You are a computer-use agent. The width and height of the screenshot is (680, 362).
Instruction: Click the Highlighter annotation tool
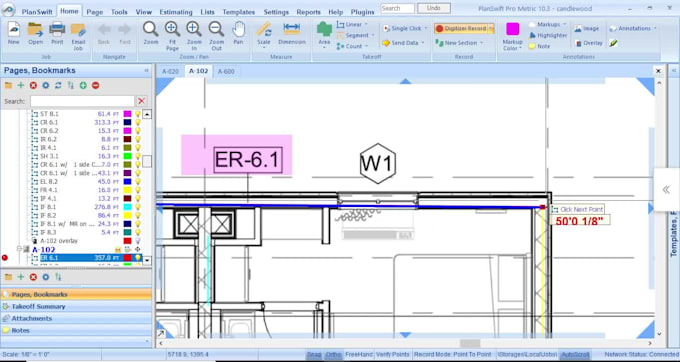(x=548, y=36)
